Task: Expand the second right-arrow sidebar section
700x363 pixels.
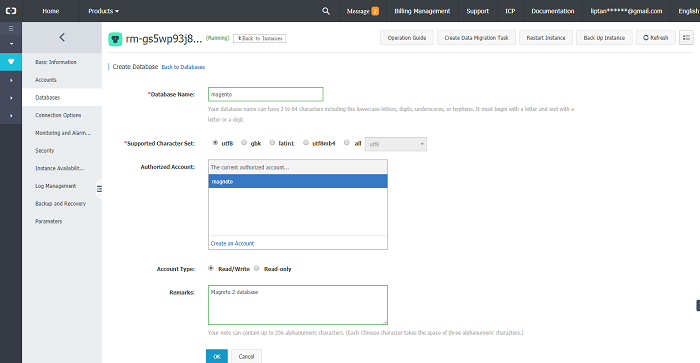Action: (11, 98)
